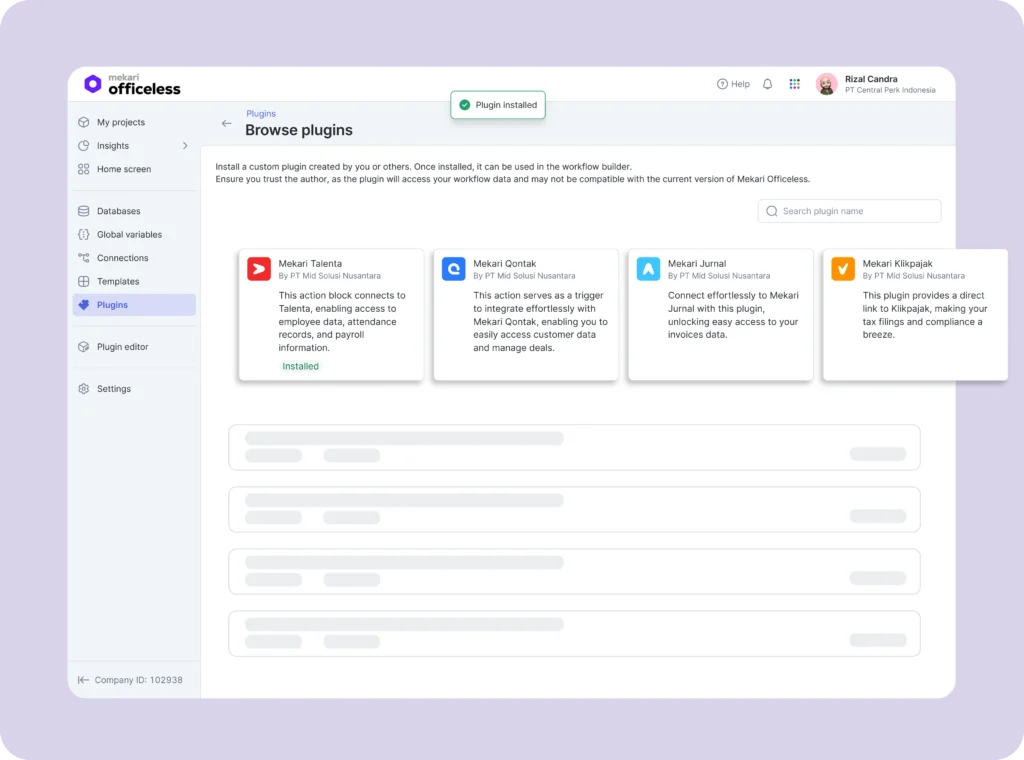Open Help in the top bar

pyautogui.click(x=733, y=84)
